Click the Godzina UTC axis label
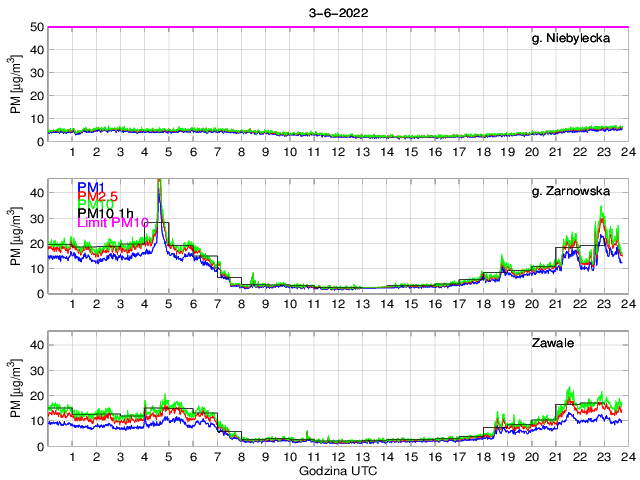The image size is (640, 480). (338, 470)
